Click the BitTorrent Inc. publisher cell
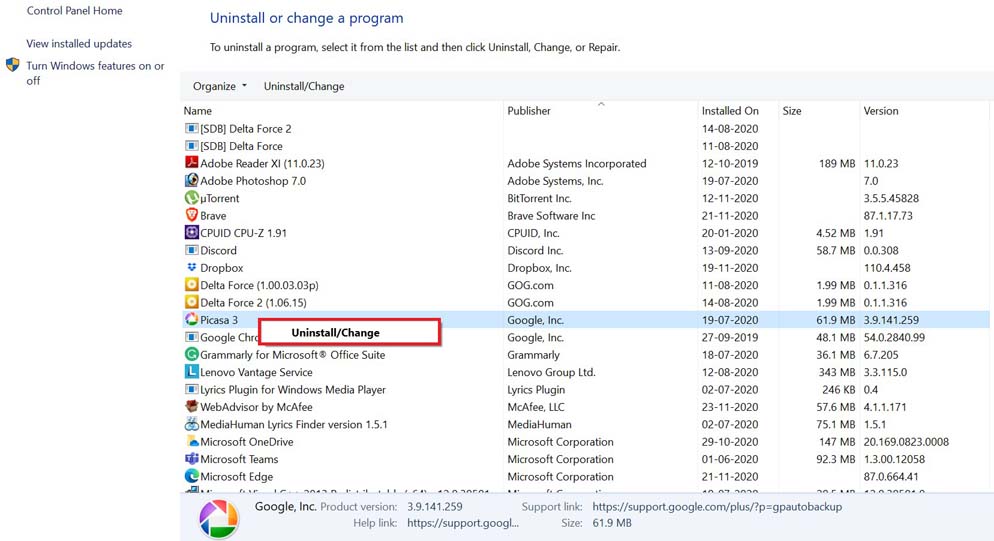The width and height of the screenshot is (994, 541). click(x=539, y=198)
